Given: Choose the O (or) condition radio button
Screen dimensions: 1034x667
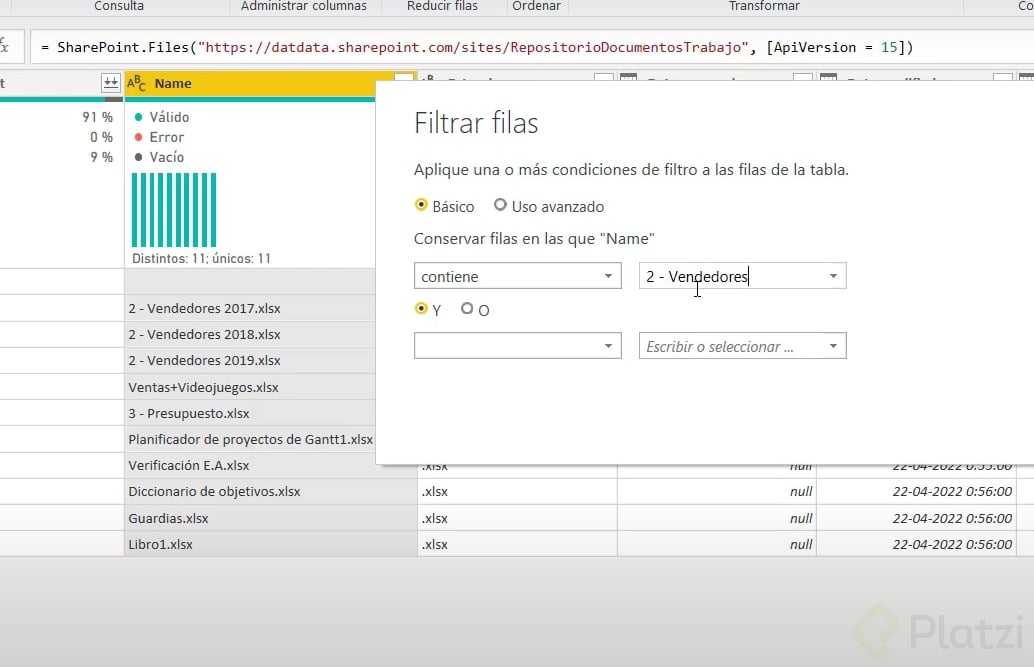Looking at the screenshot, I should pyautogui.click(x=467, y=308).
